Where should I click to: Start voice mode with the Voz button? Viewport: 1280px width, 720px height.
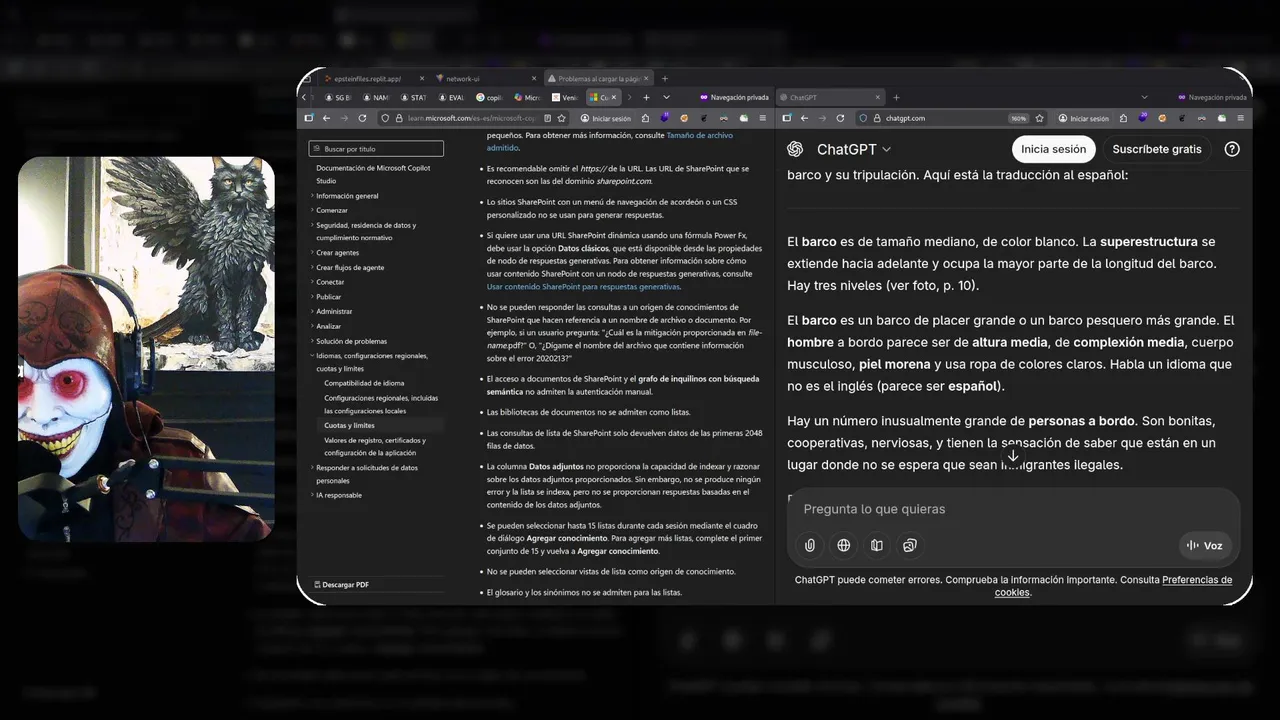coord(1204,545)
